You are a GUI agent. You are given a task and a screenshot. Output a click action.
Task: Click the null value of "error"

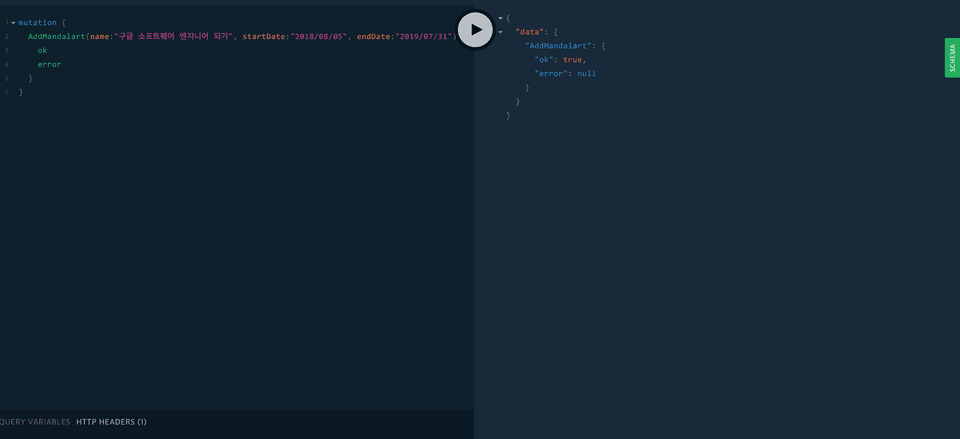586,74
